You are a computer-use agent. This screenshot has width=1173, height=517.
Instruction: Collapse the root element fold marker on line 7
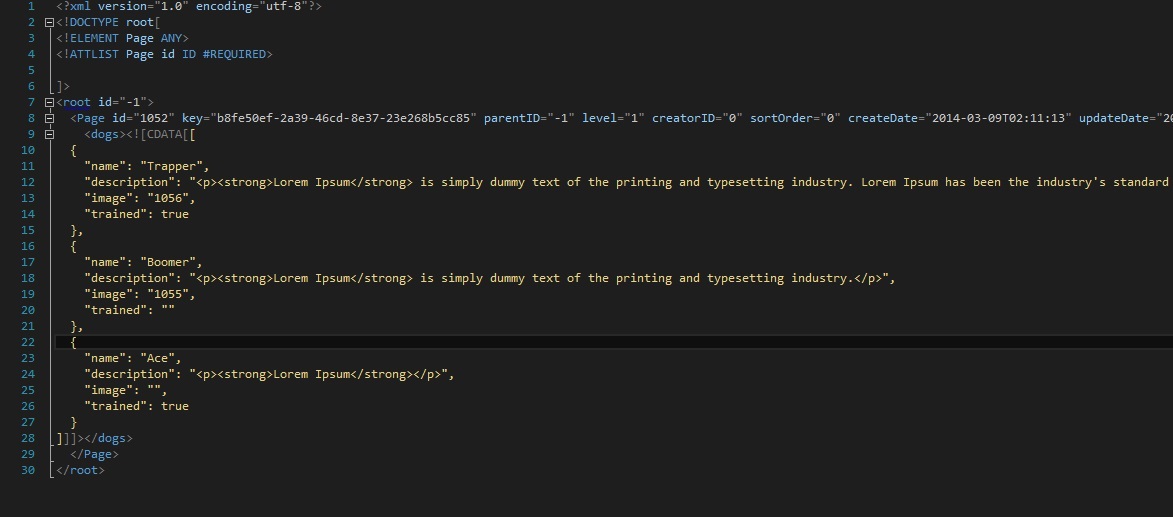(49, 103)
